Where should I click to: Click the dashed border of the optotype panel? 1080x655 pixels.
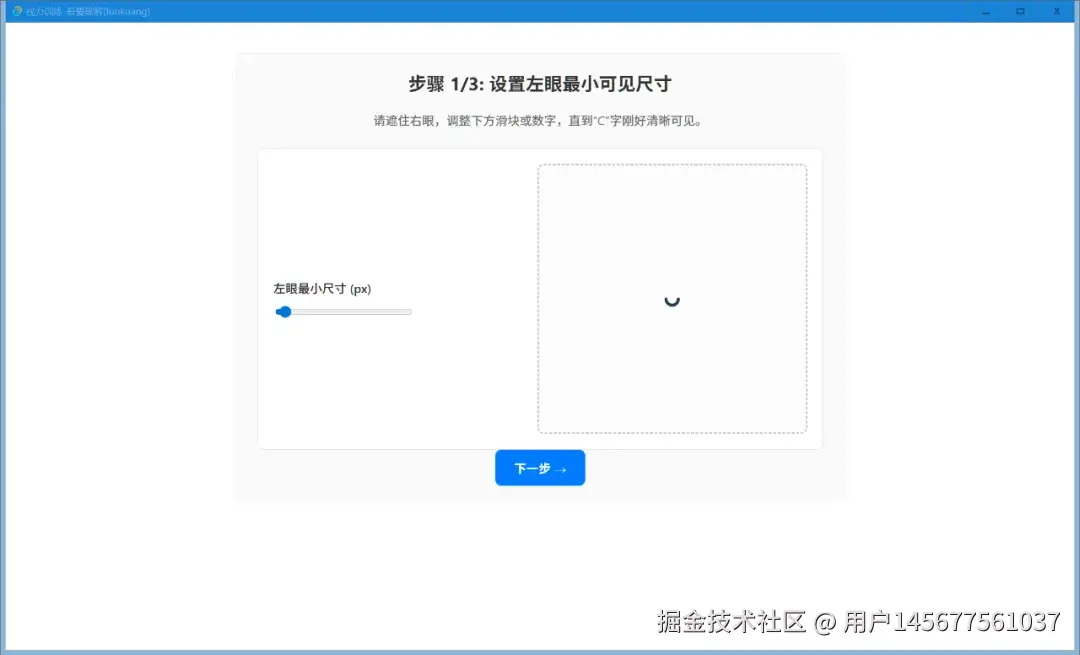pyautogui.click(x=672, y=167)
